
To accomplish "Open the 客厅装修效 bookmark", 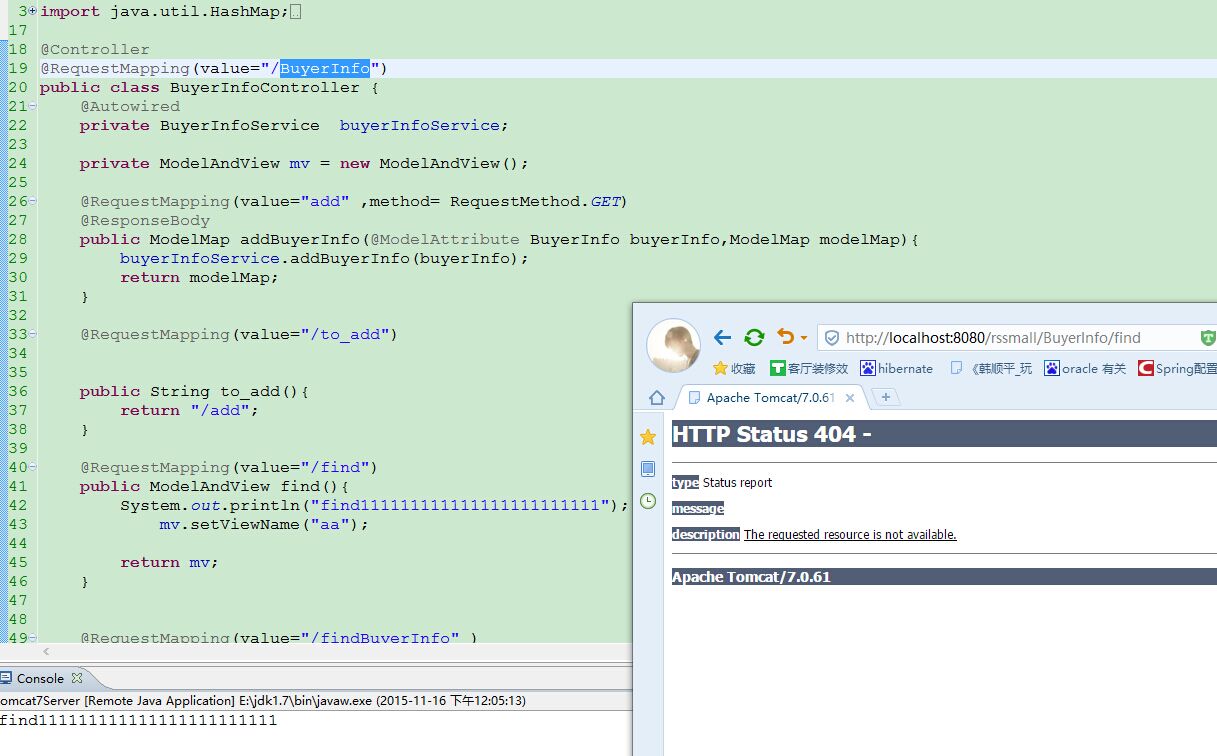I will [809, 368].
